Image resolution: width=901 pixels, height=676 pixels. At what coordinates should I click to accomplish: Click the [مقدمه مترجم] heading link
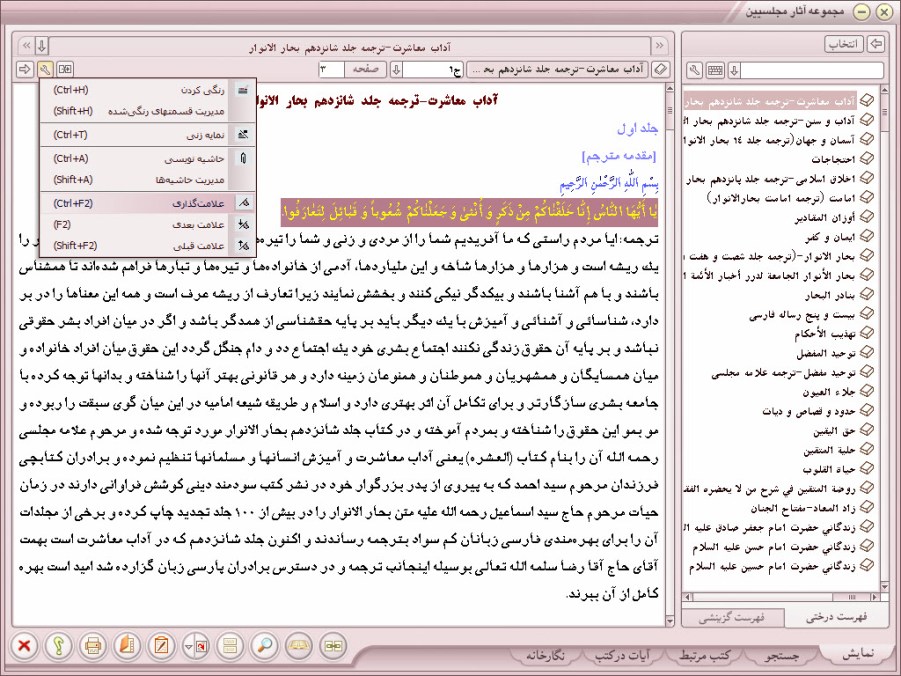619,156
